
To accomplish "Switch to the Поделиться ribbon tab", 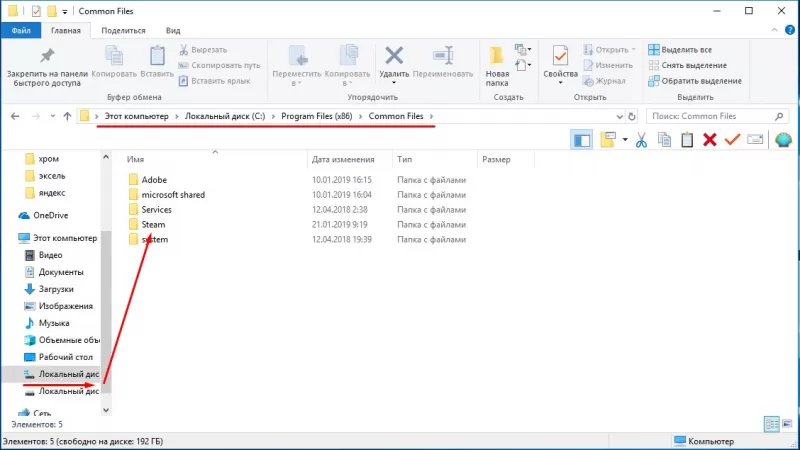I will click(x=123, y=31).
